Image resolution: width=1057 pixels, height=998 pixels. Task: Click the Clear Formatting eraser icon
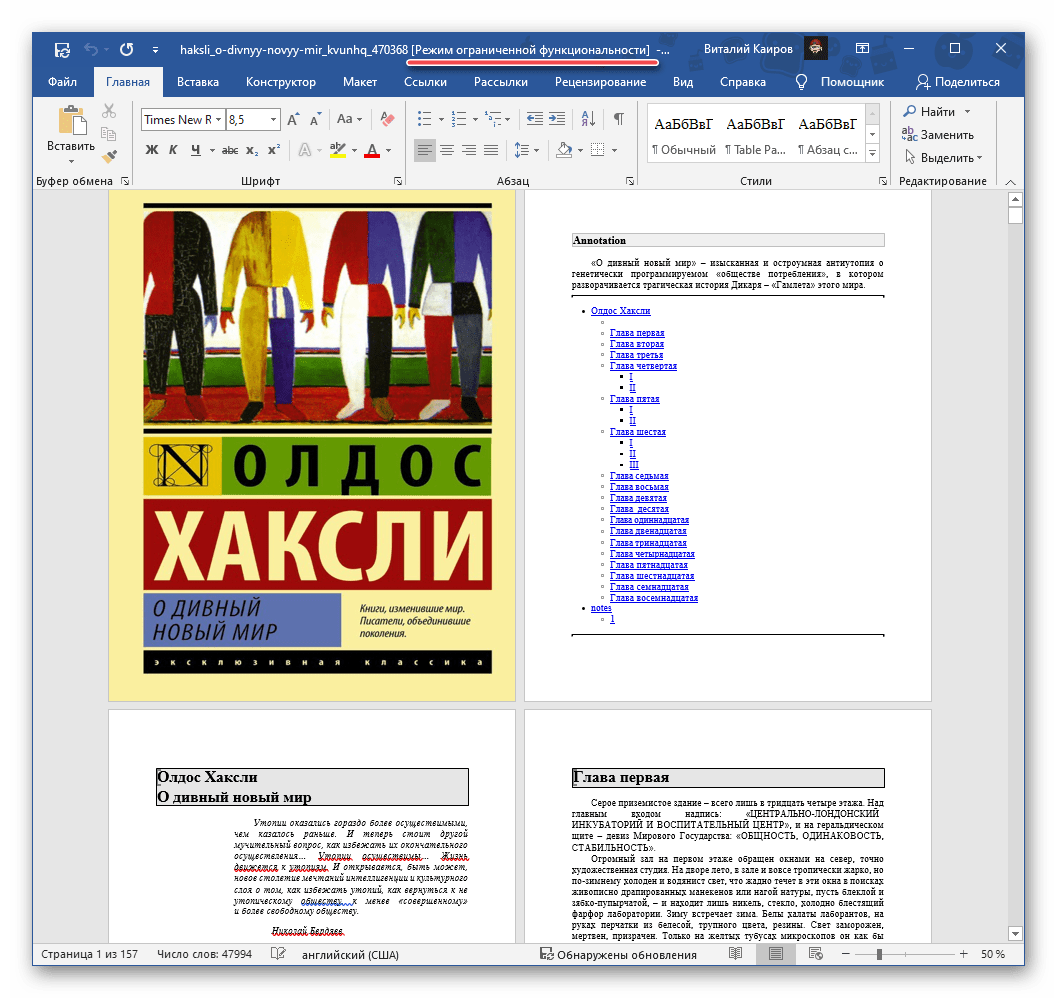coord(387,119)
